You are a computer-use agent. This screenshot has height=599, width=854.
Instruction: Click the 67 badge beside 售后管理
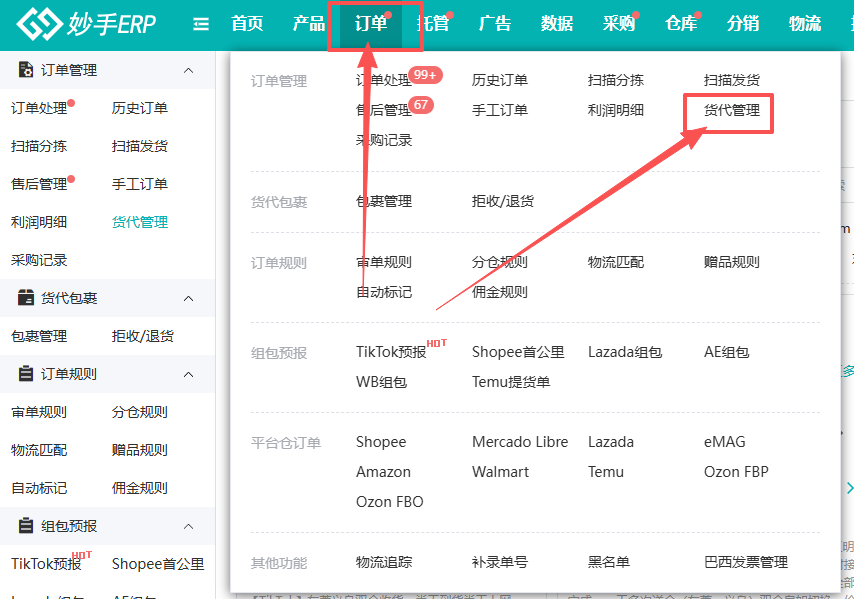click(x=422, y=105)
